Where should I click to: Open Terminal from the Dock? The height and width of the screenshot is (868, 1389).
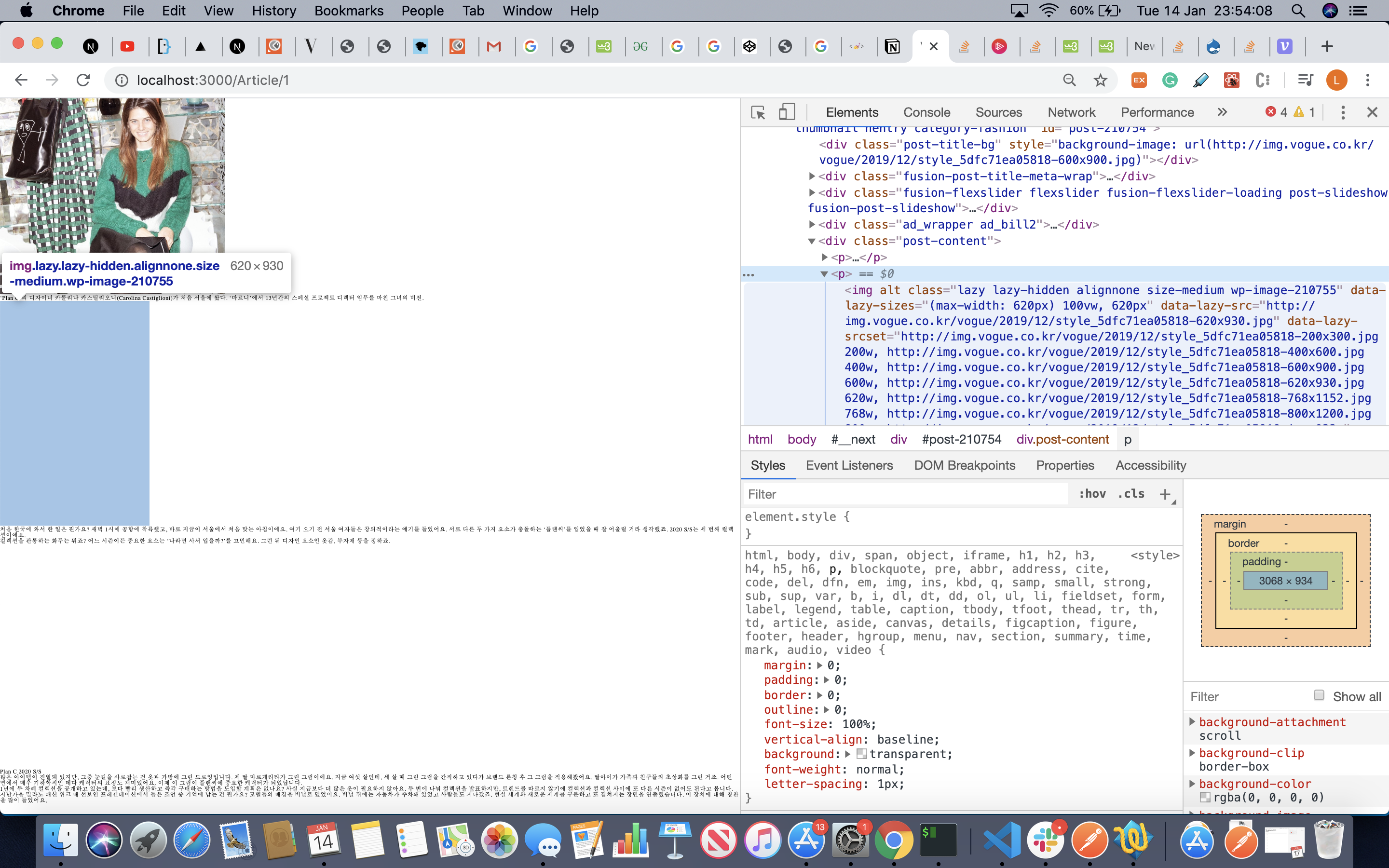938,841
